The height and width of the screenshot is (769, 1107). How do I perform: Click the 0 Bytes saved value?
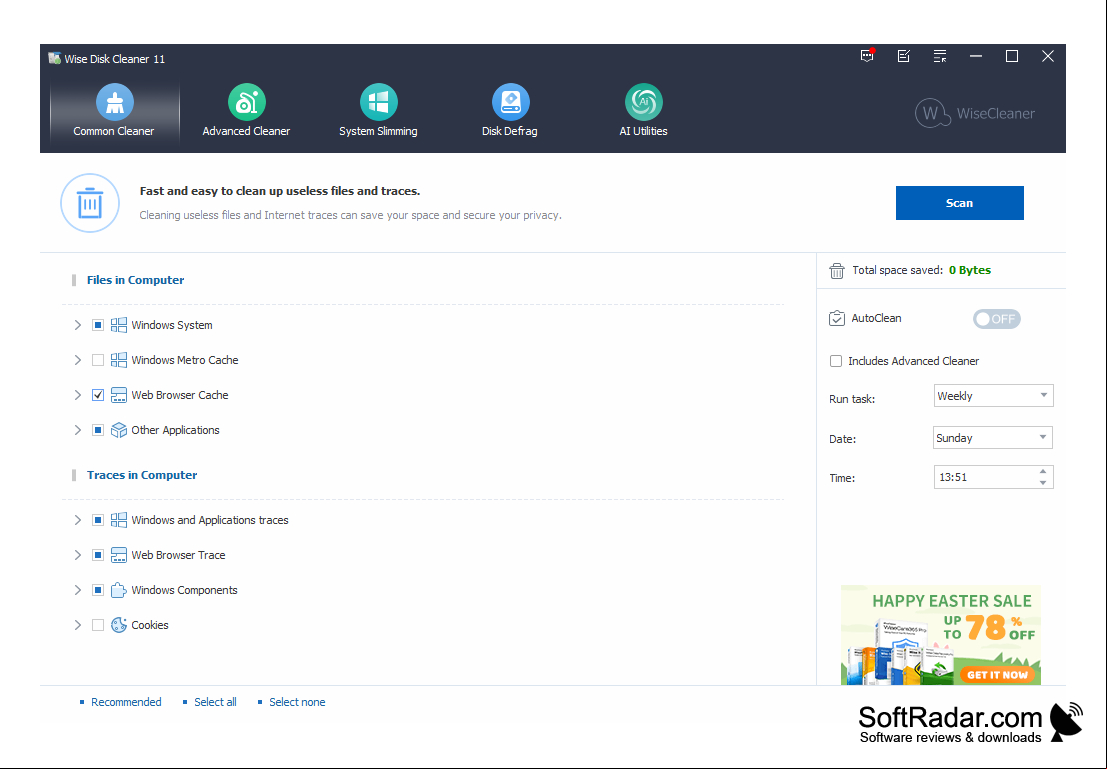tap(970, 270)
